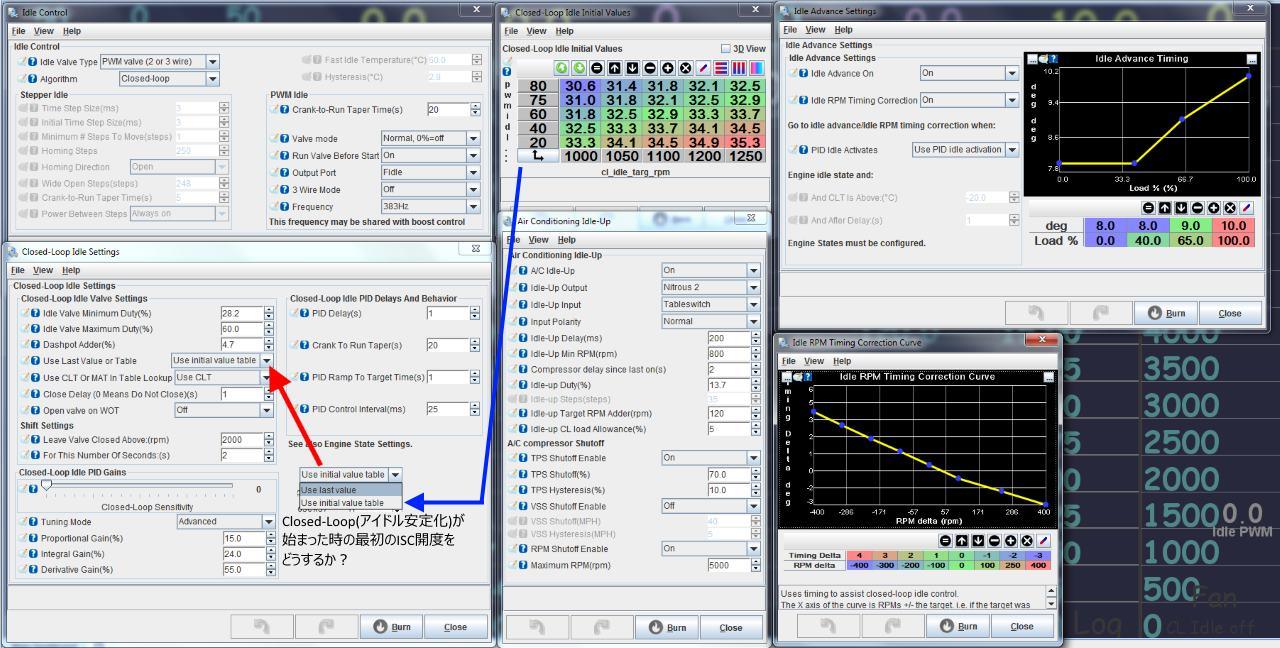Open the A/C Idle-Up dropdown
Screen dimensions: 1280x648
[754, 270]
